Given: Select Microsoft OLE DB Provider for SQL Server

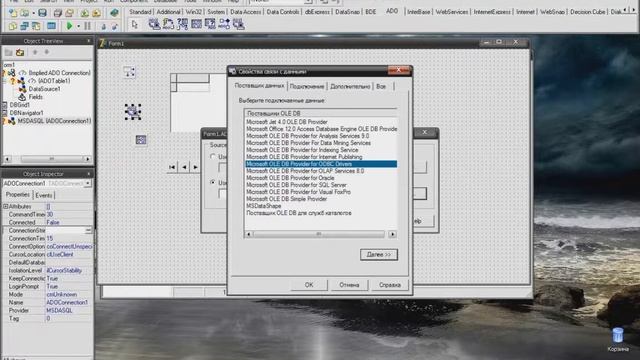Looking at the screenshot, I should (x=296, y=185).
